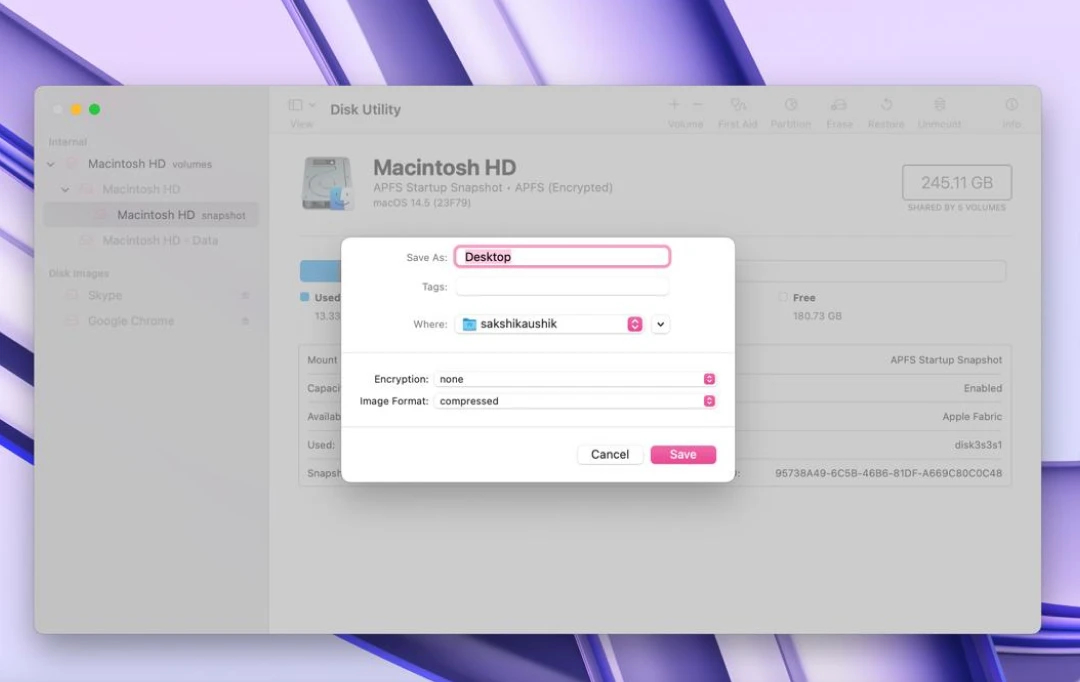Image resolution: width=1080 pixels, height=682 pixels.
Task: Click the Used legend label
Action: 327,298
